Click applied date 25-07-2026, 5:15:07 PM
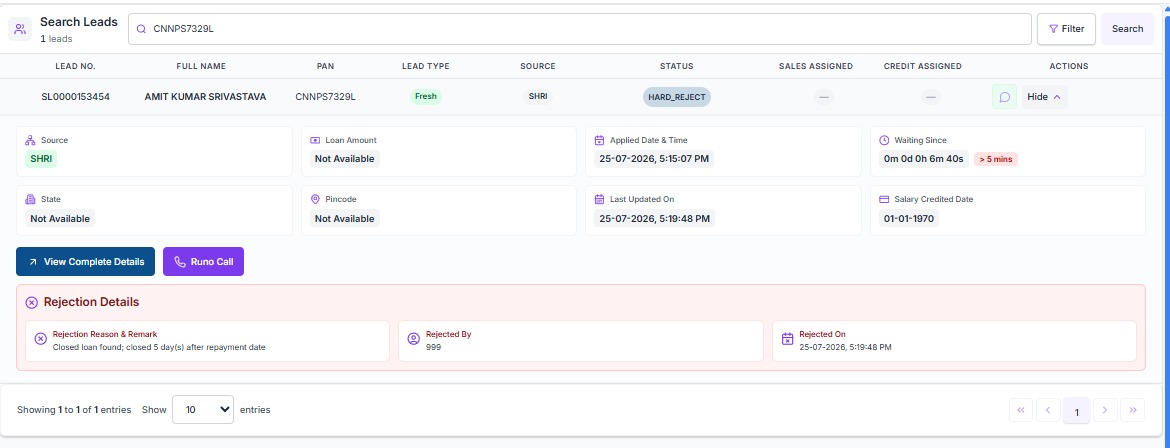Image resolution: width=1170 pixels, height=448 pixels. click(654, 158)
